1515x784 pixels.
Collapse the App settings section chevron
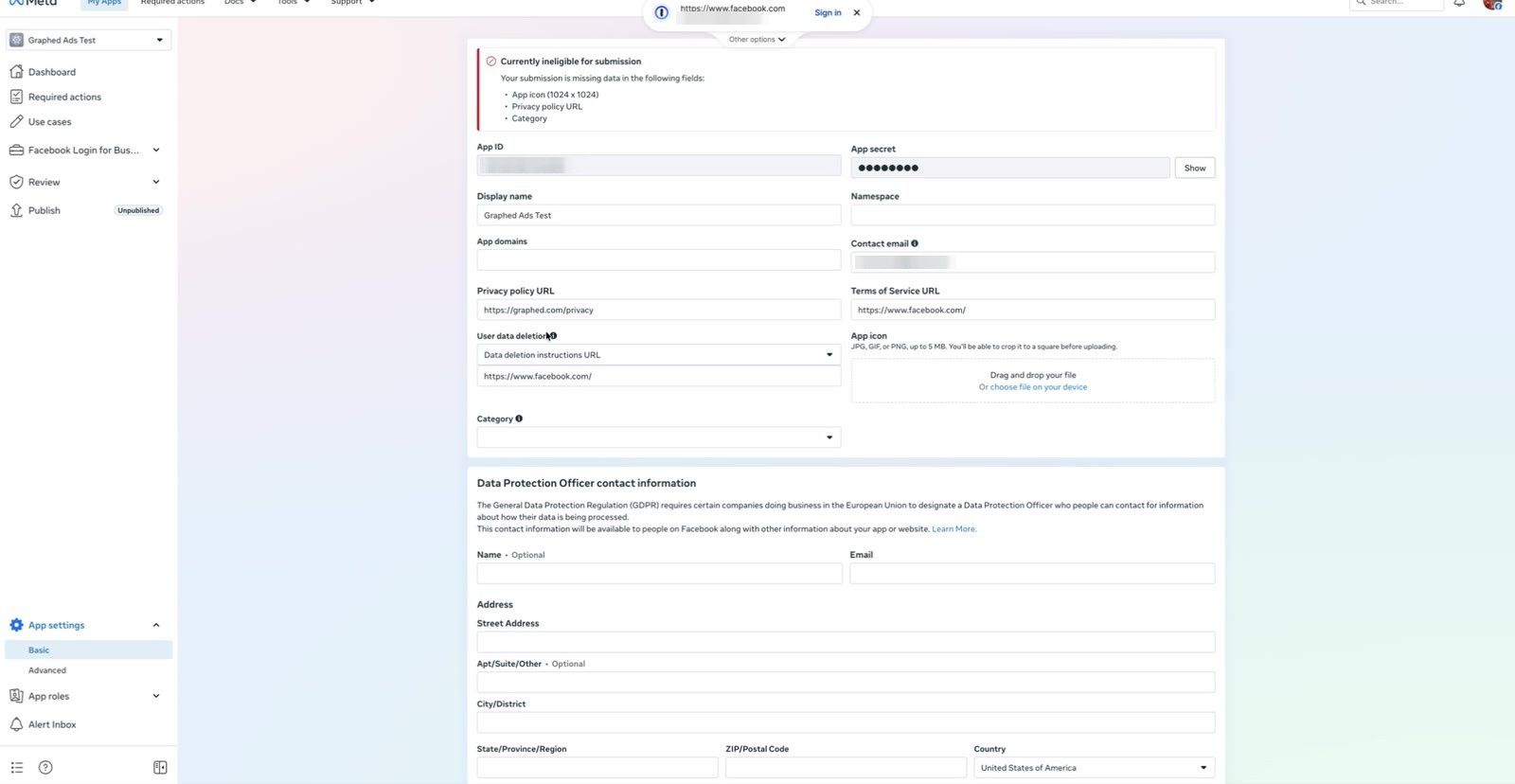tap(156, 625)
